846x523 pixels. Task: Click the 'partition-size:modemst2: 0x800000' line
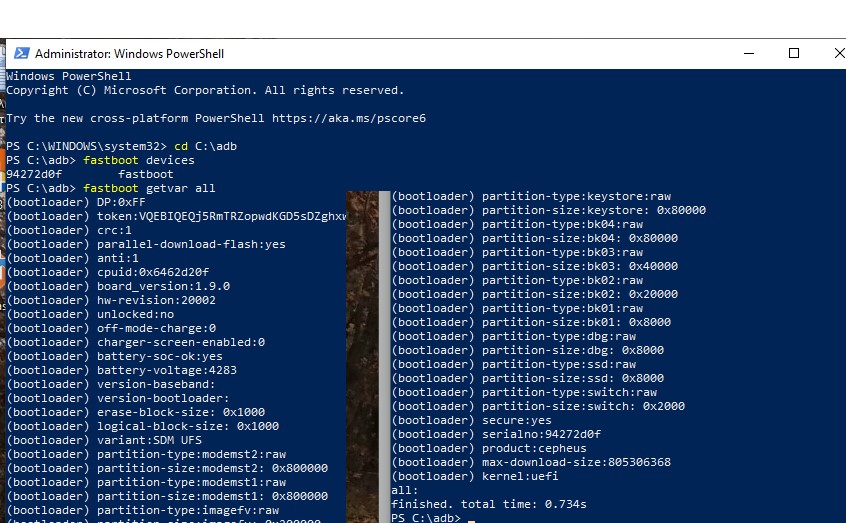pos(167,469)
